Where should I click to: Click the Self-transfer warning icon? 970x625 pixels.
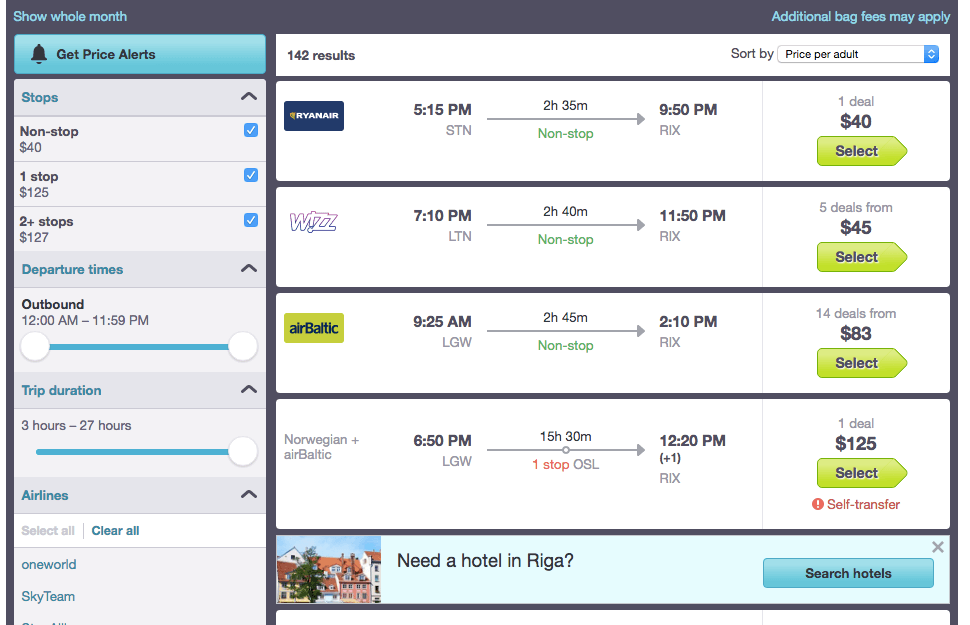(x=818, y=504)
